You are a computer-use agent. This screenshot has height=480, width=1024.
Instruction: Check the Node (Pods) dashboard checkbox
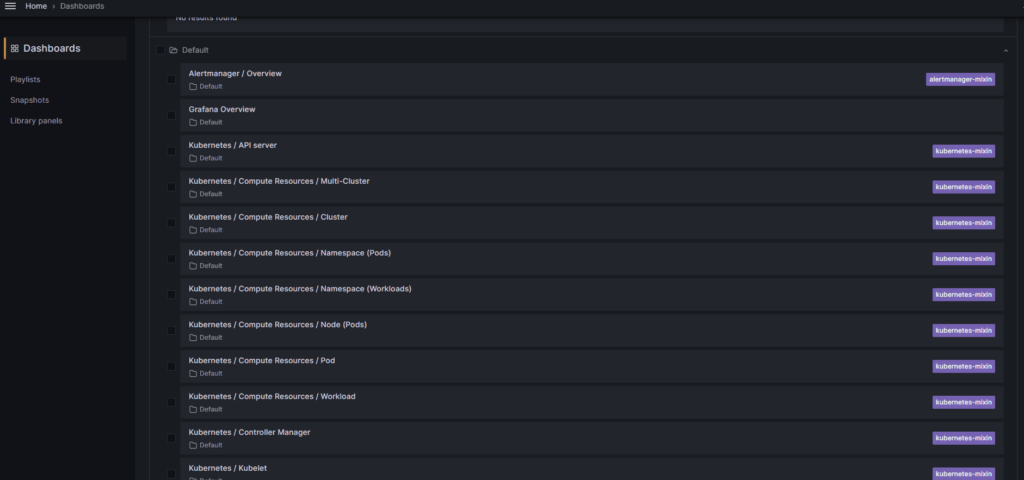[171, 331]
